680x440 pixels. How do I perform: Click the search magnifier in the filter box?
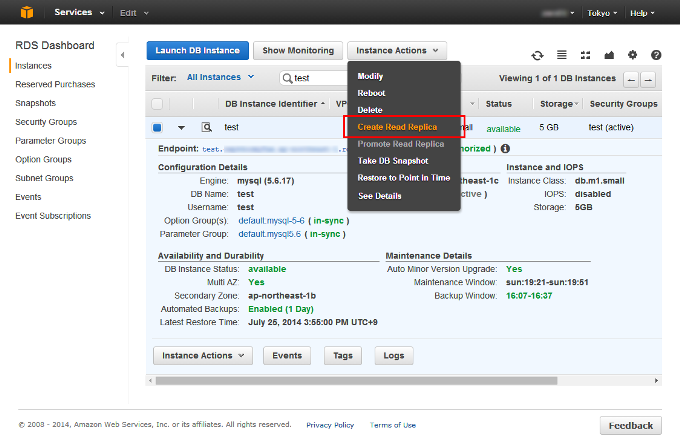[x=287, y=78]
